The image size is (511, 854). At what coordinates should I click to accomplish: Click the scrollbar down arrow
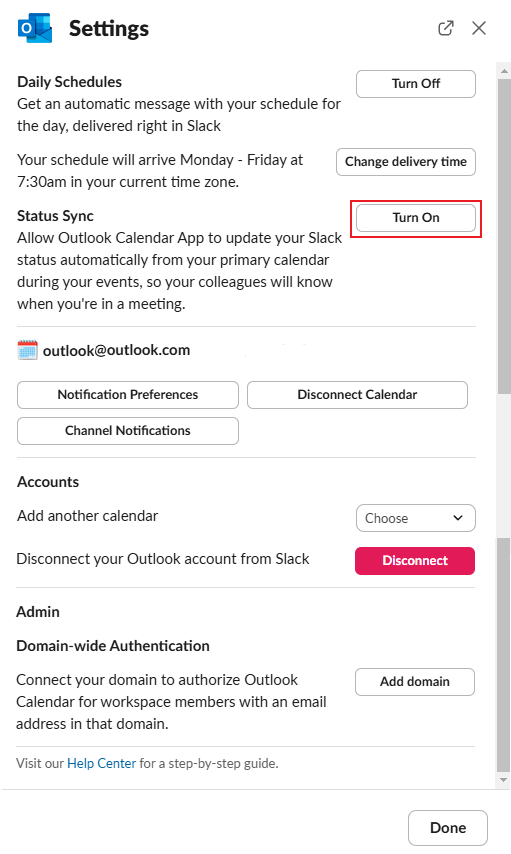(x=504, y=780)
